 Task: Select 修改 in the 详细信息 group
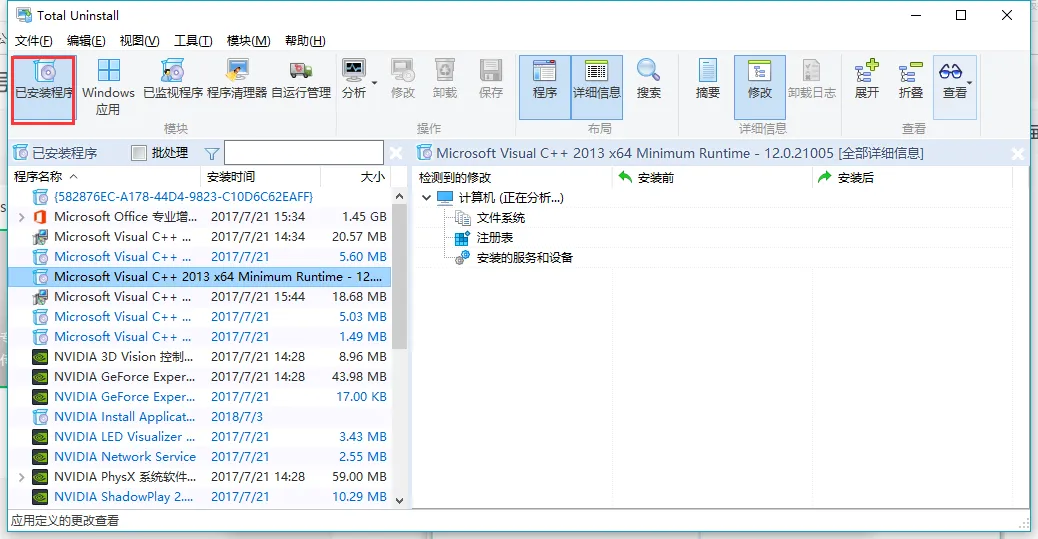(759, 87)
